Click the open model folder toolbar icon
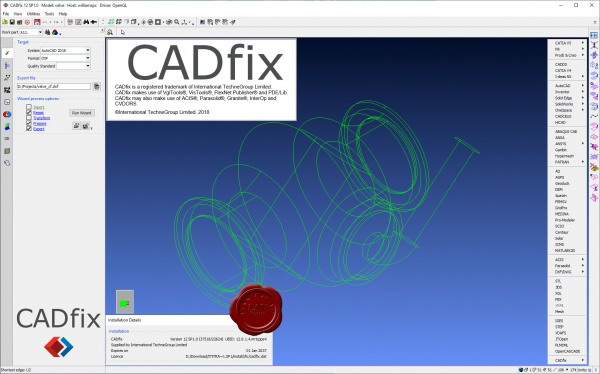 [5, 22]
